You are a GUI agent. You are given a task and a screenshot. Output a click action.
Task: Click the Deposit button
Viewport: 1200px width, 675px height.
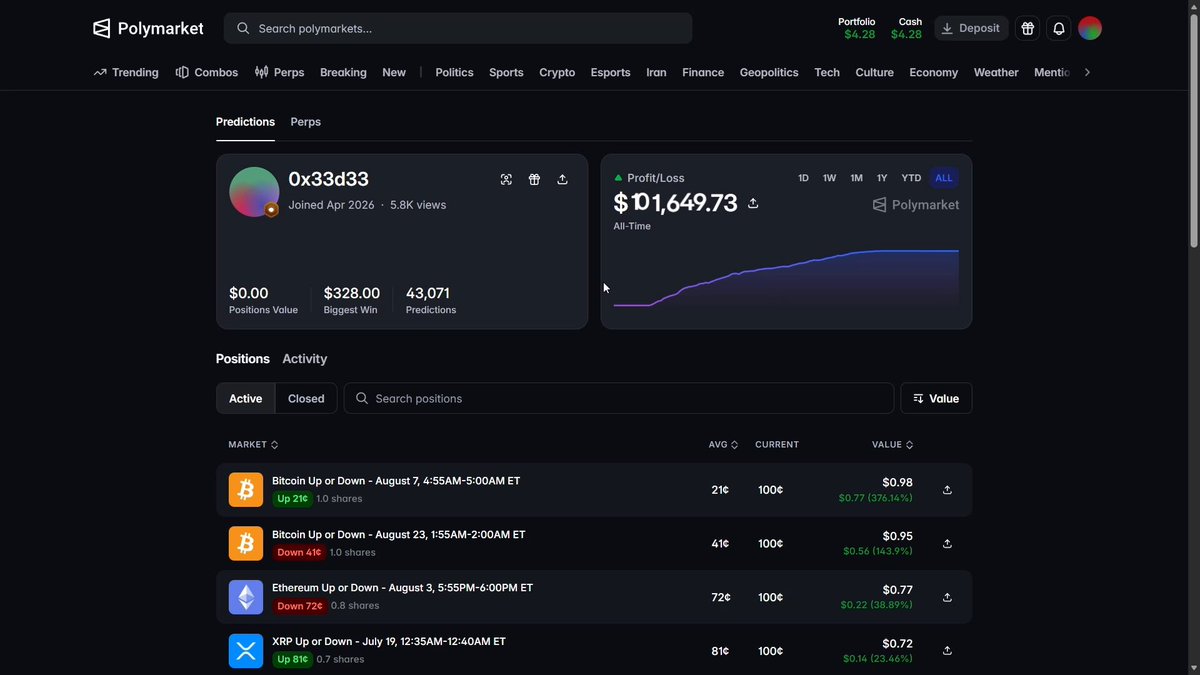coord(971,28)
